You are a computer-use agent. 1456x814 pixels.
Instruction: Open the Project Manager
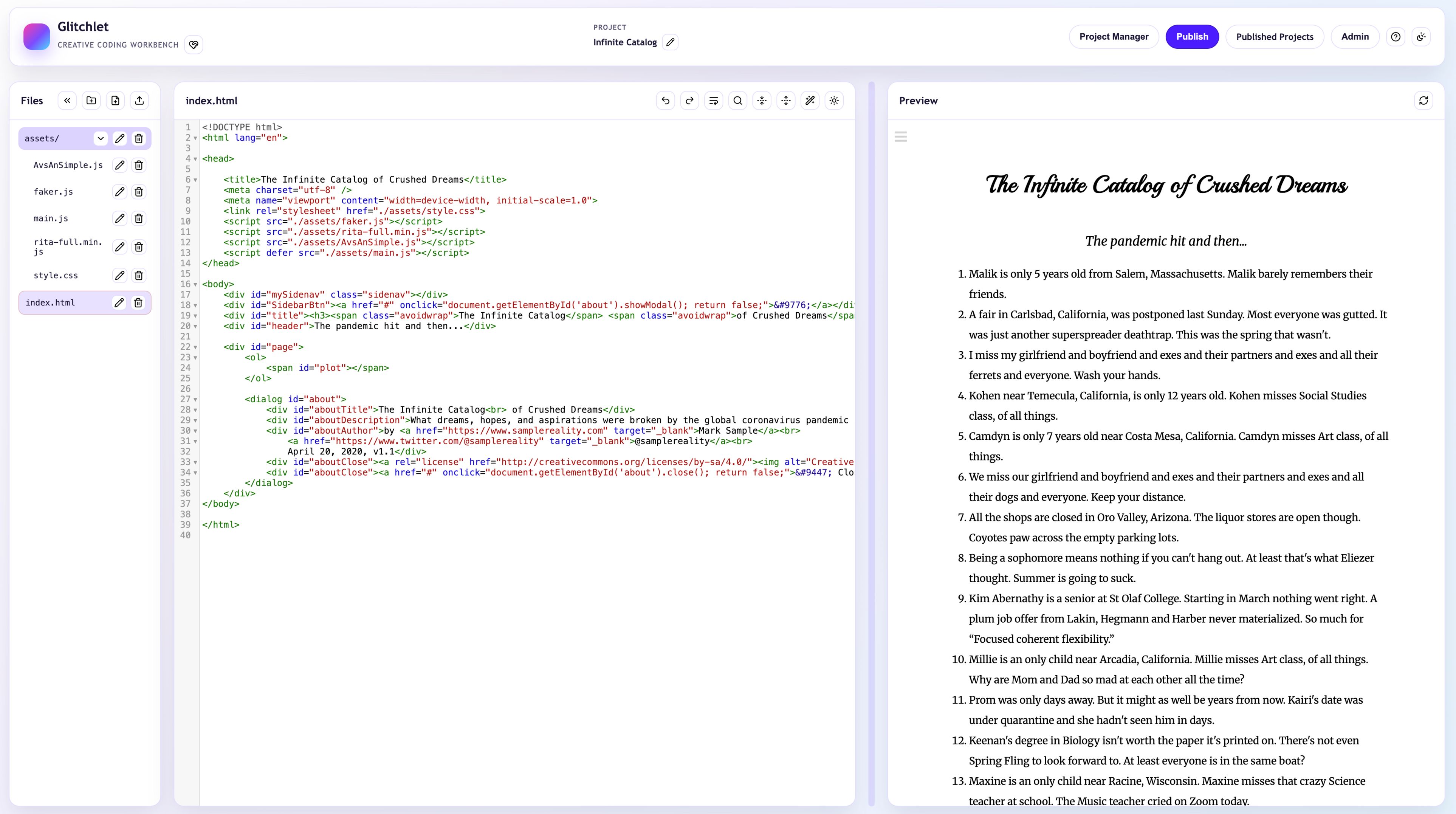click(x=1114, y=36)
